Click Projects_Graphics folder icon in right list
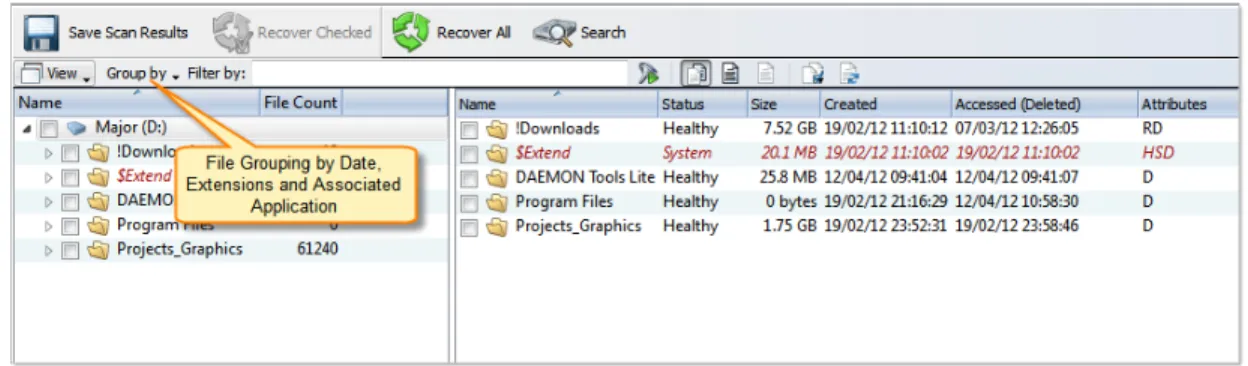Image resolution: width=1248 pixels, height=366 pixels. click(x=497, y=227)
